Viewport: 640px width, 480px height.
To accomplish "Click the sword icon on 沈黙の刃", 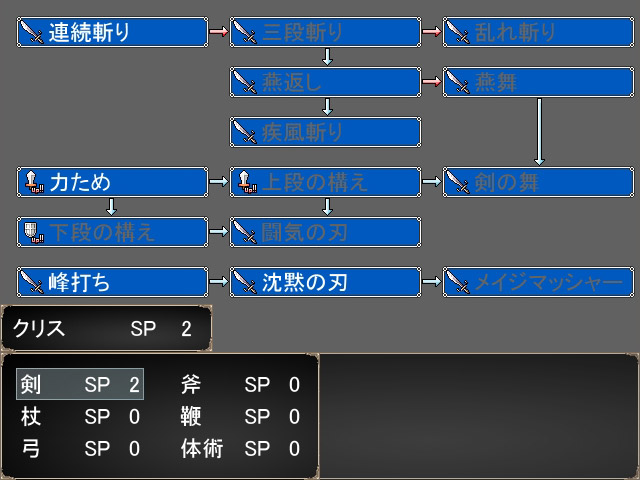I will (x=245, y=282).
